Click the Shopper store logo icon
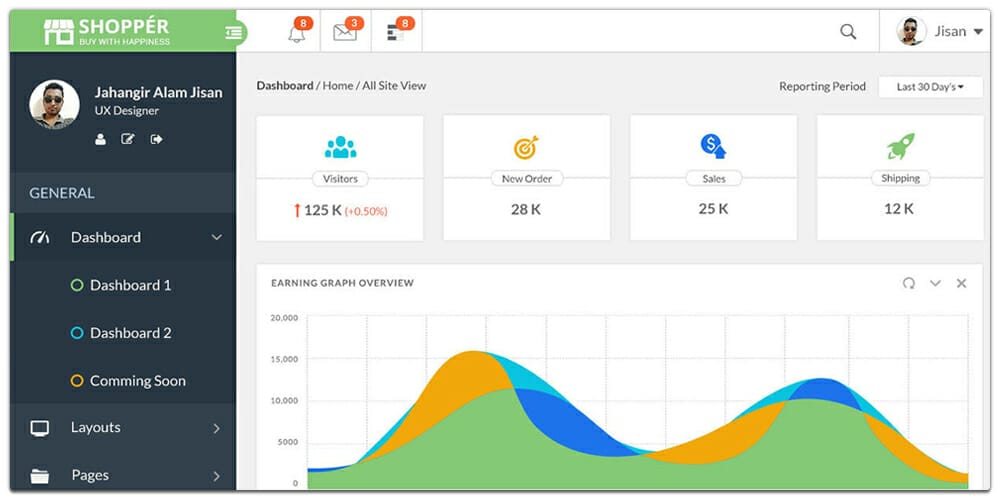This screenshot has width=1000, height=500. click(x=59, y=31)
